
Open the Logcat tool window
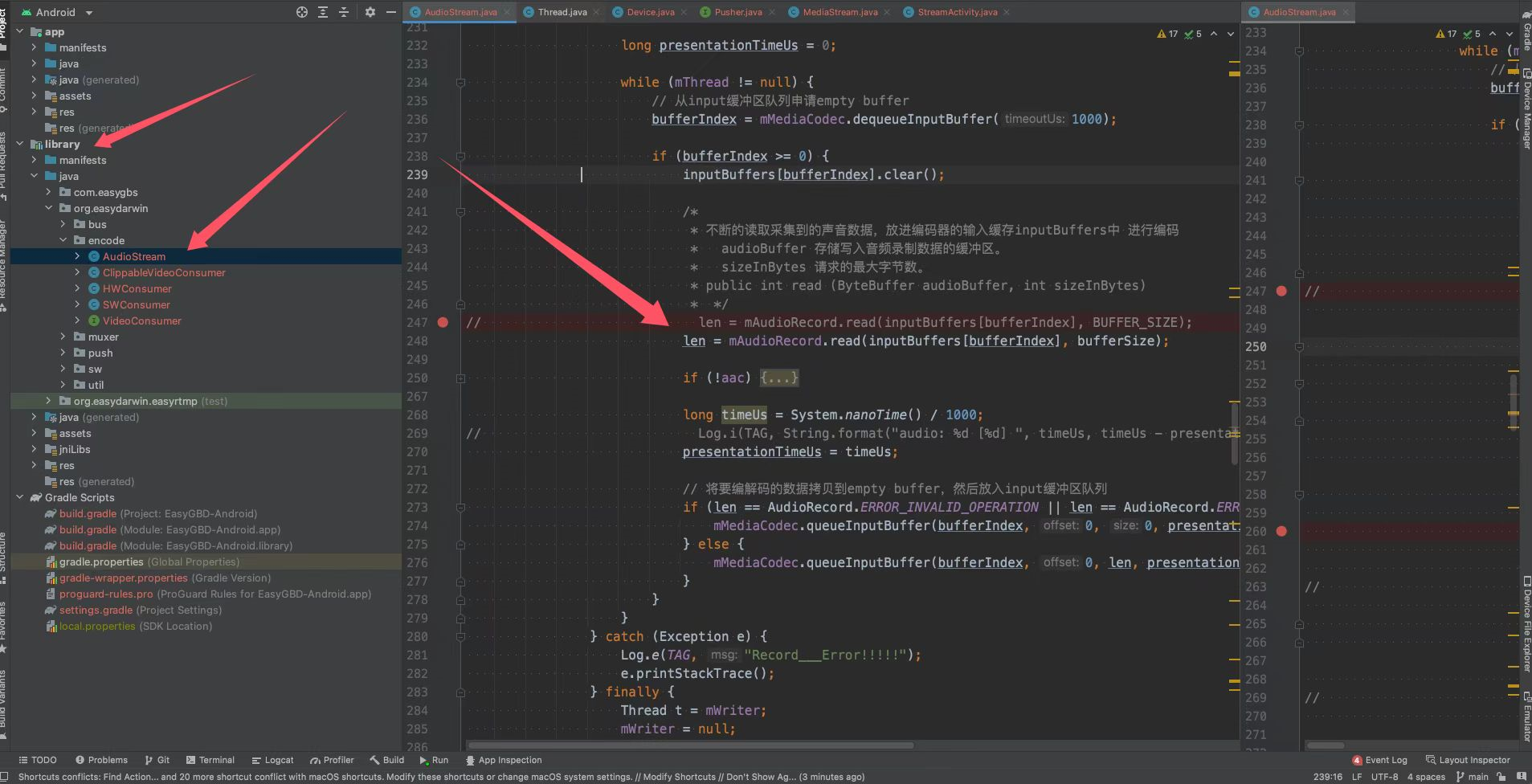coord(272,760)
